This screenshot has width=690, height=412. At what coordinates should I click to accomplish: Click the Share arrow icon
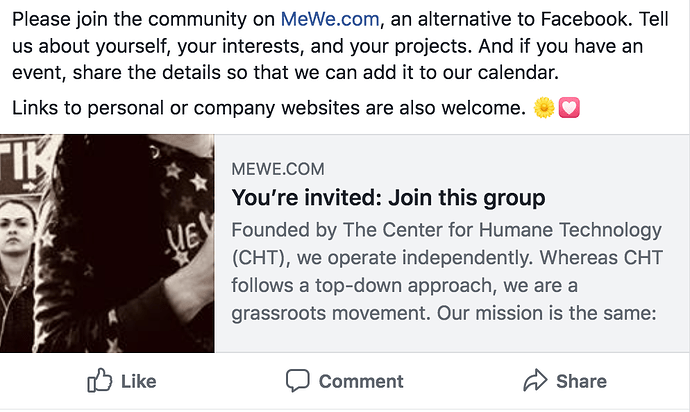click(535, 380)
